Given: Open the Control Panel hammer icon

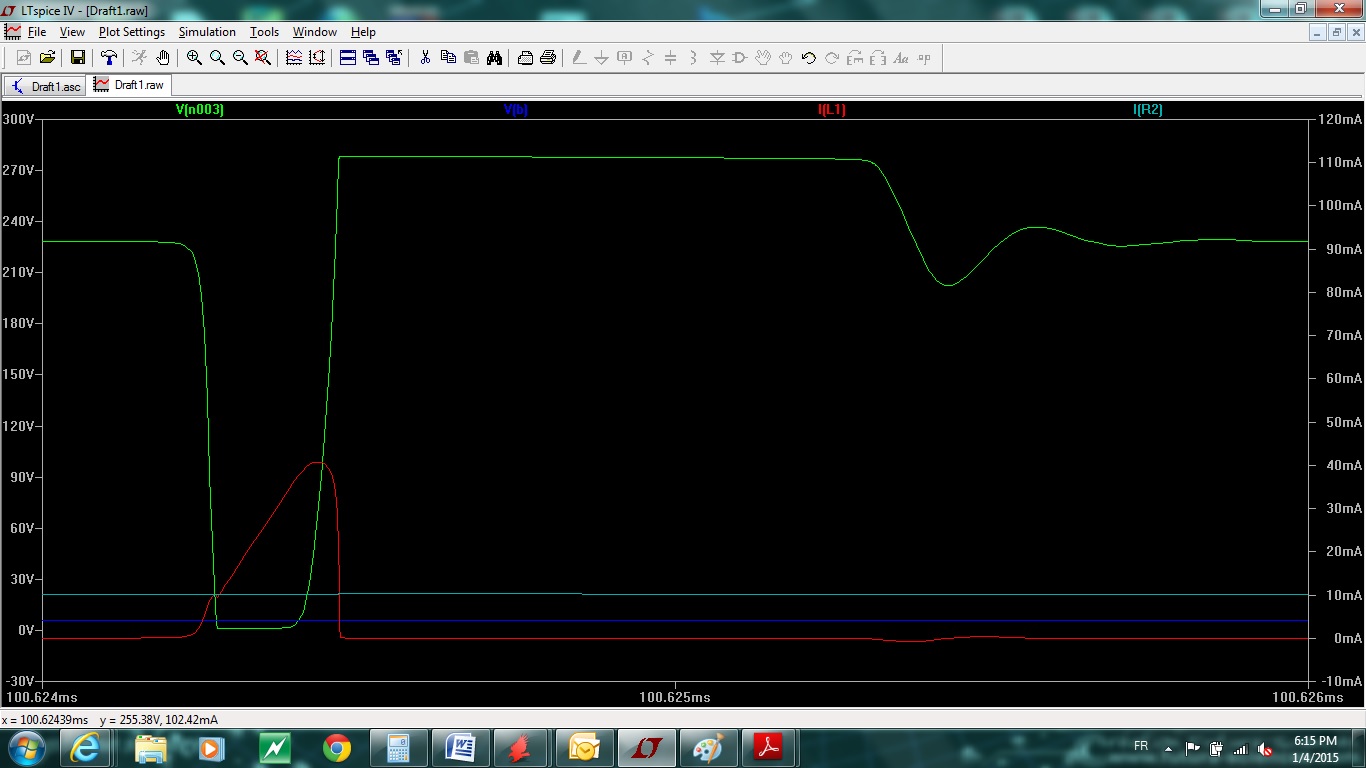Looking at the screenshot, I should 109,58.
